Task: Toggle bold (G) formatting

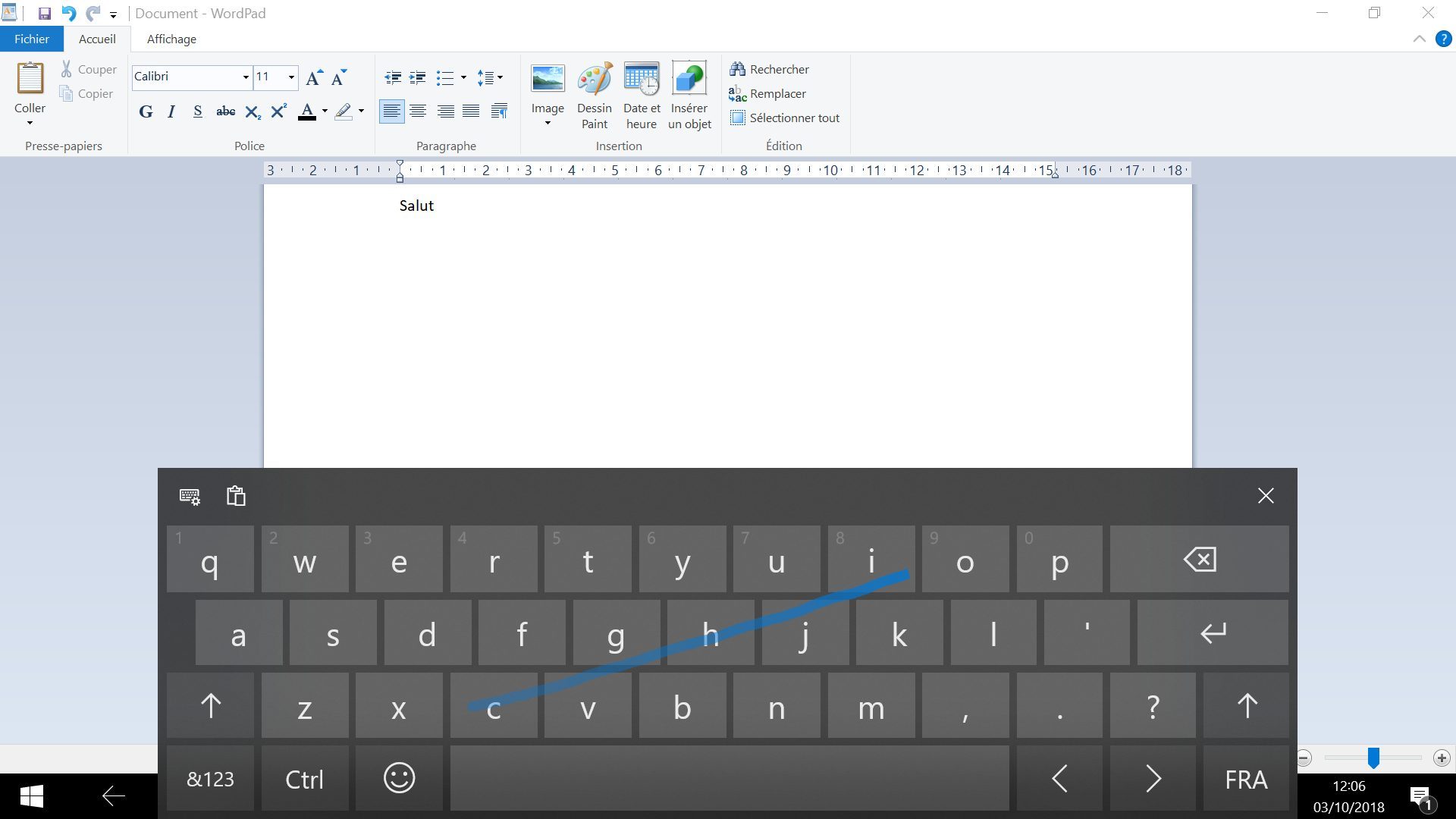Action: click(146, 111)
